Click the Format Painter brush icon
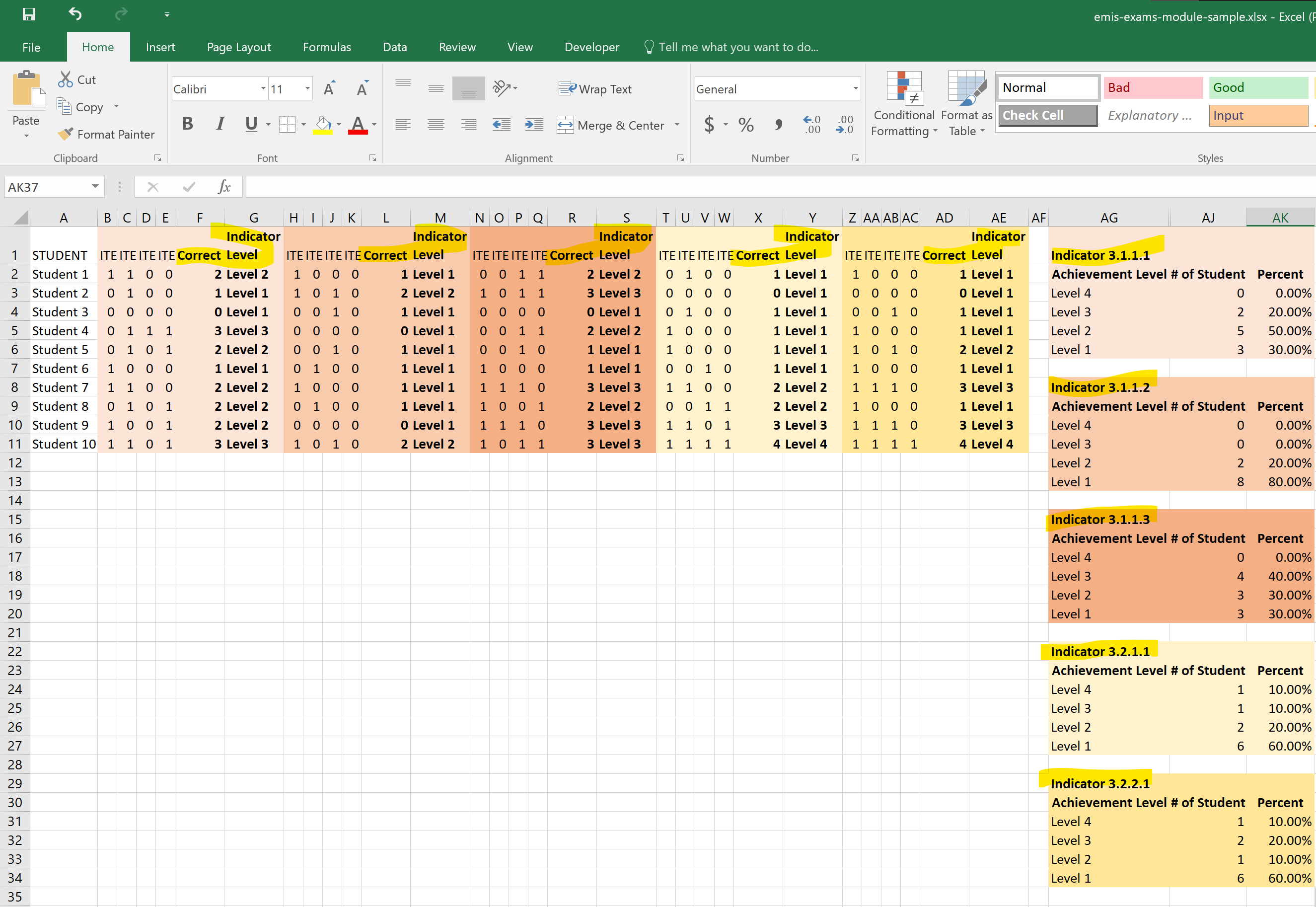This screenshot has height=907, width=1316. pyautogui.click(x=66, y=134)
